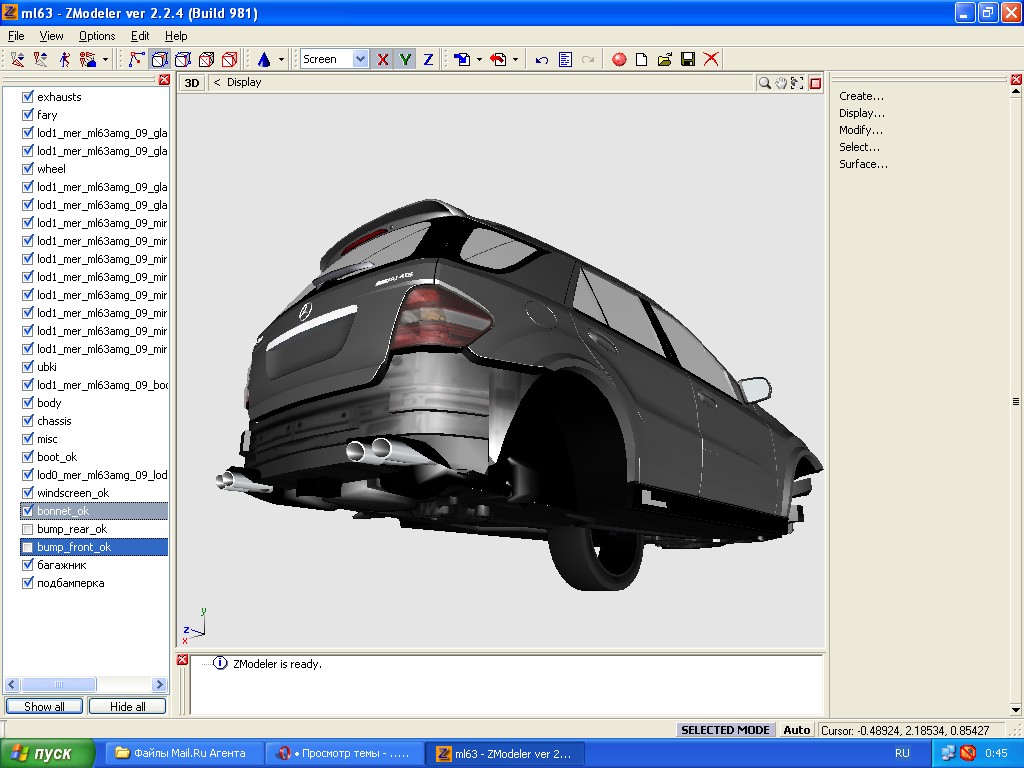
Task: Save the file with floppy icon
Action: 688,59
